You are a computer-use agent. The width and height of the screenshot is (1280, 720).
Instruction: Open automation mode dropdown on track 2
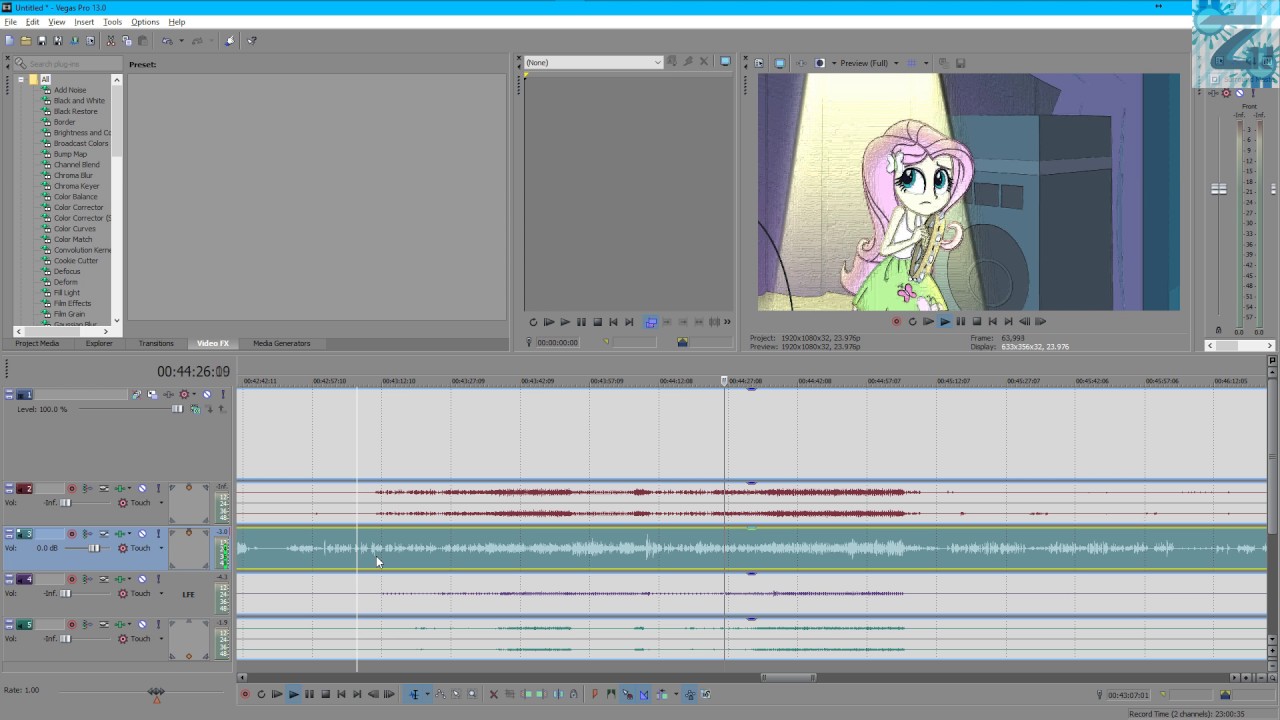[x=161, y=503]
